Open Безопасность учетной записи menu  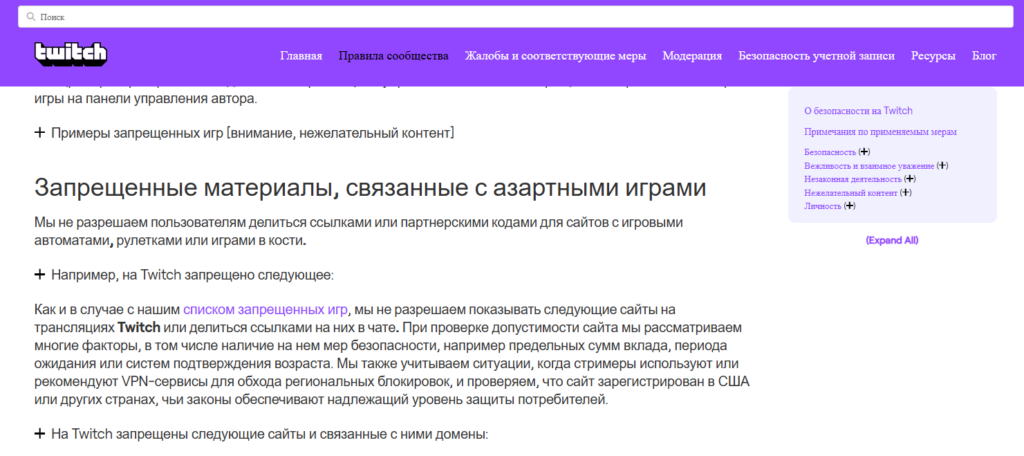point(816,56)
